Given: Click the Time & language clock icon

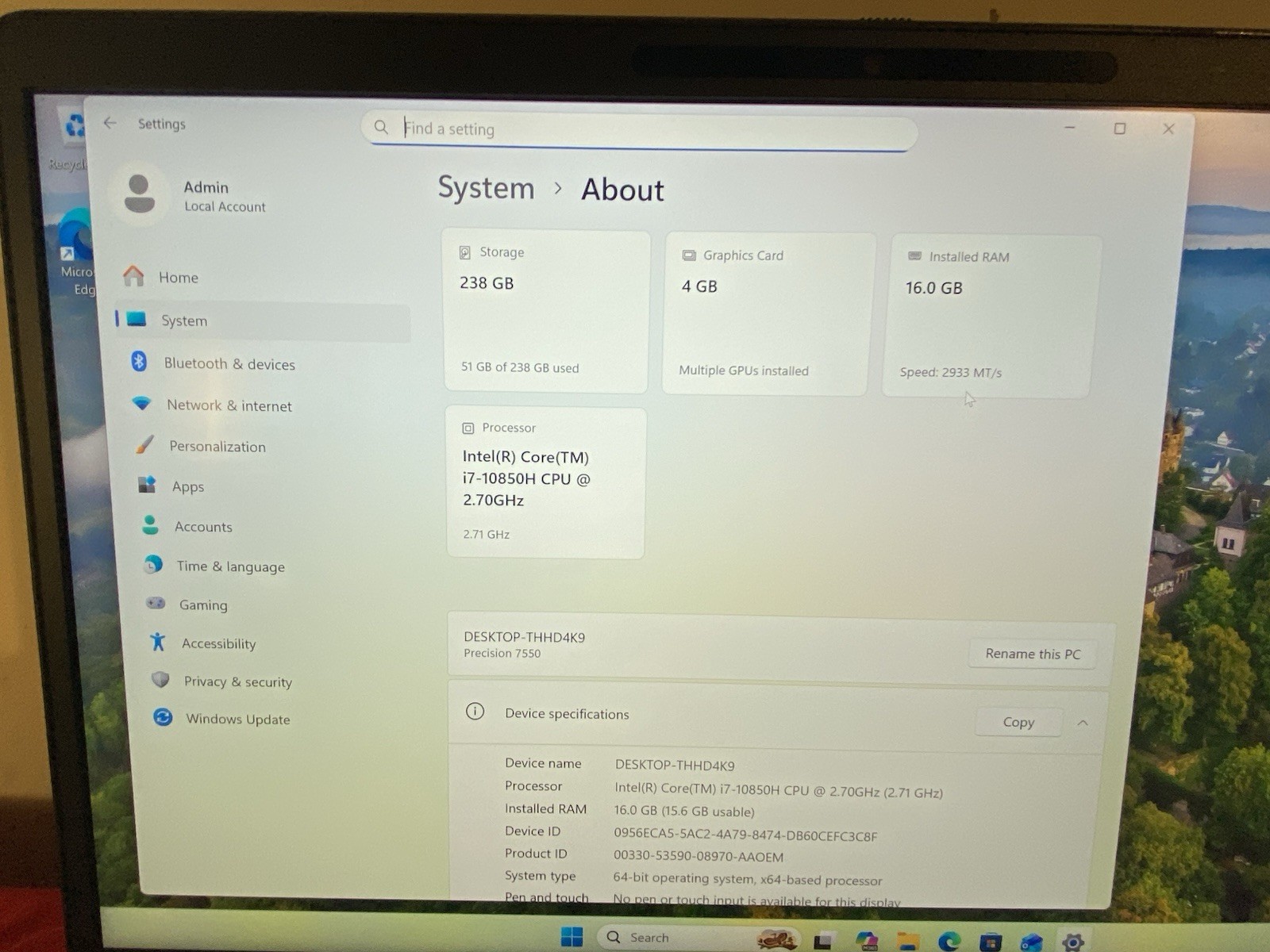Looking at the screenshot, I should (153, 564).
